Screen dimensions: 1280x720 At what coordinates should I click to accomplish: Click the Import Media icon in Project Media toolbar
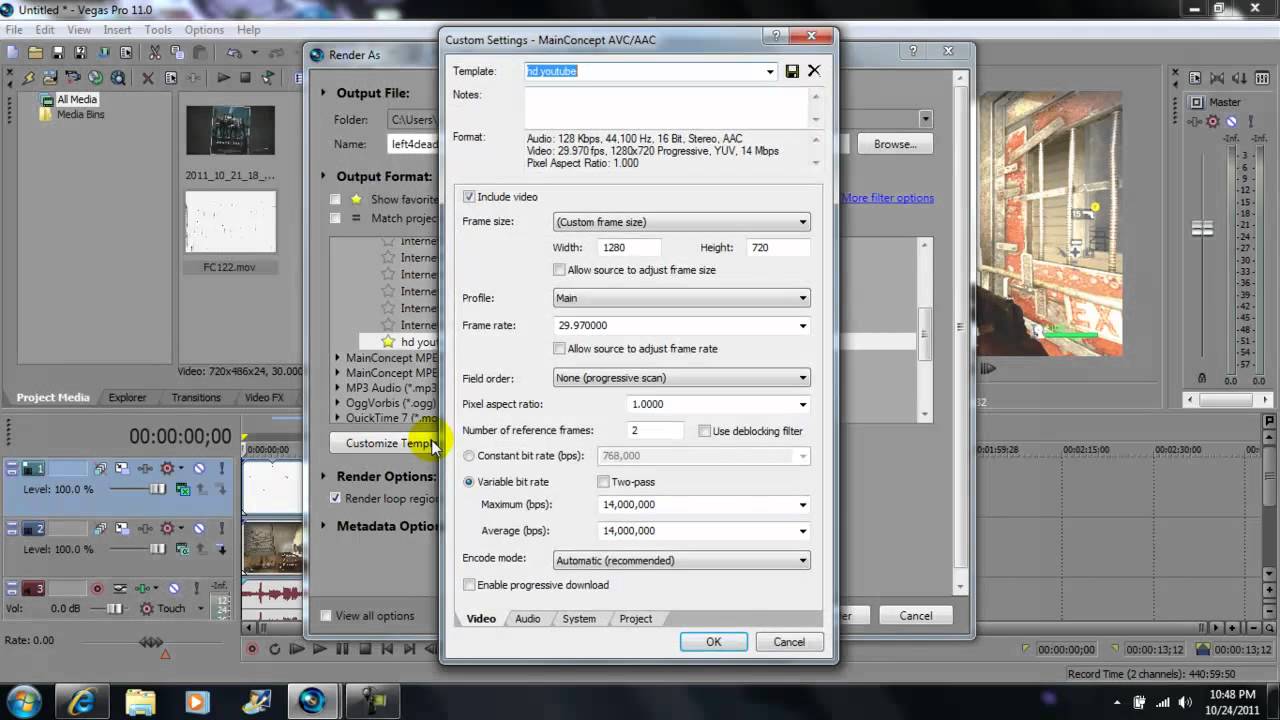click(51, 77)
